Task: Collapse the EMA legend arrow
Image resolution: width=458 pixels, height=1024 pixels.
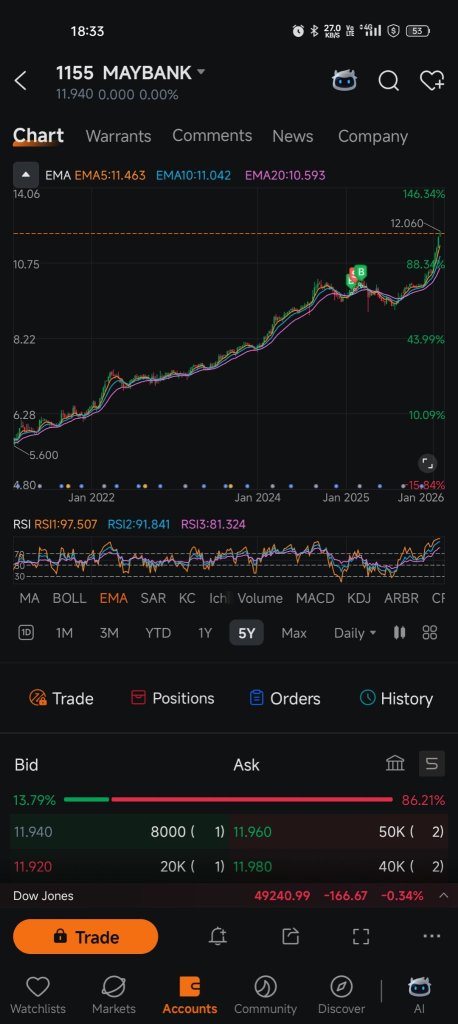Action: tap(25, 175)
